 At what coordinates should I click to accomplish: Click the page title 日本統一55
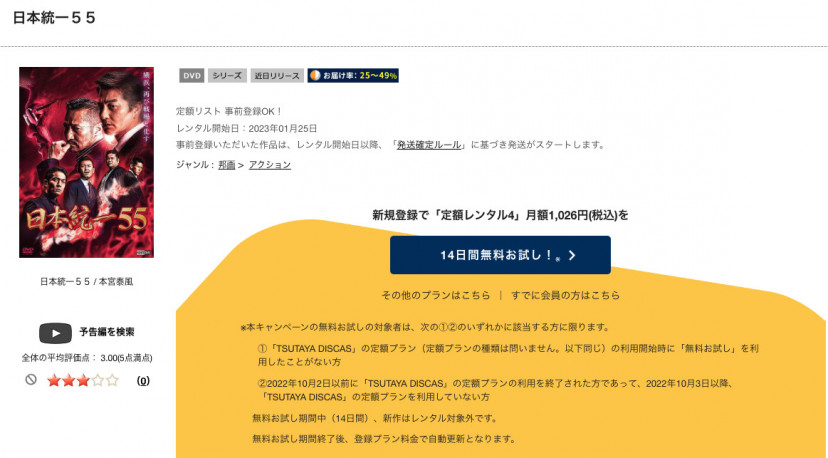pyautogui.click(x=54, y=18)
